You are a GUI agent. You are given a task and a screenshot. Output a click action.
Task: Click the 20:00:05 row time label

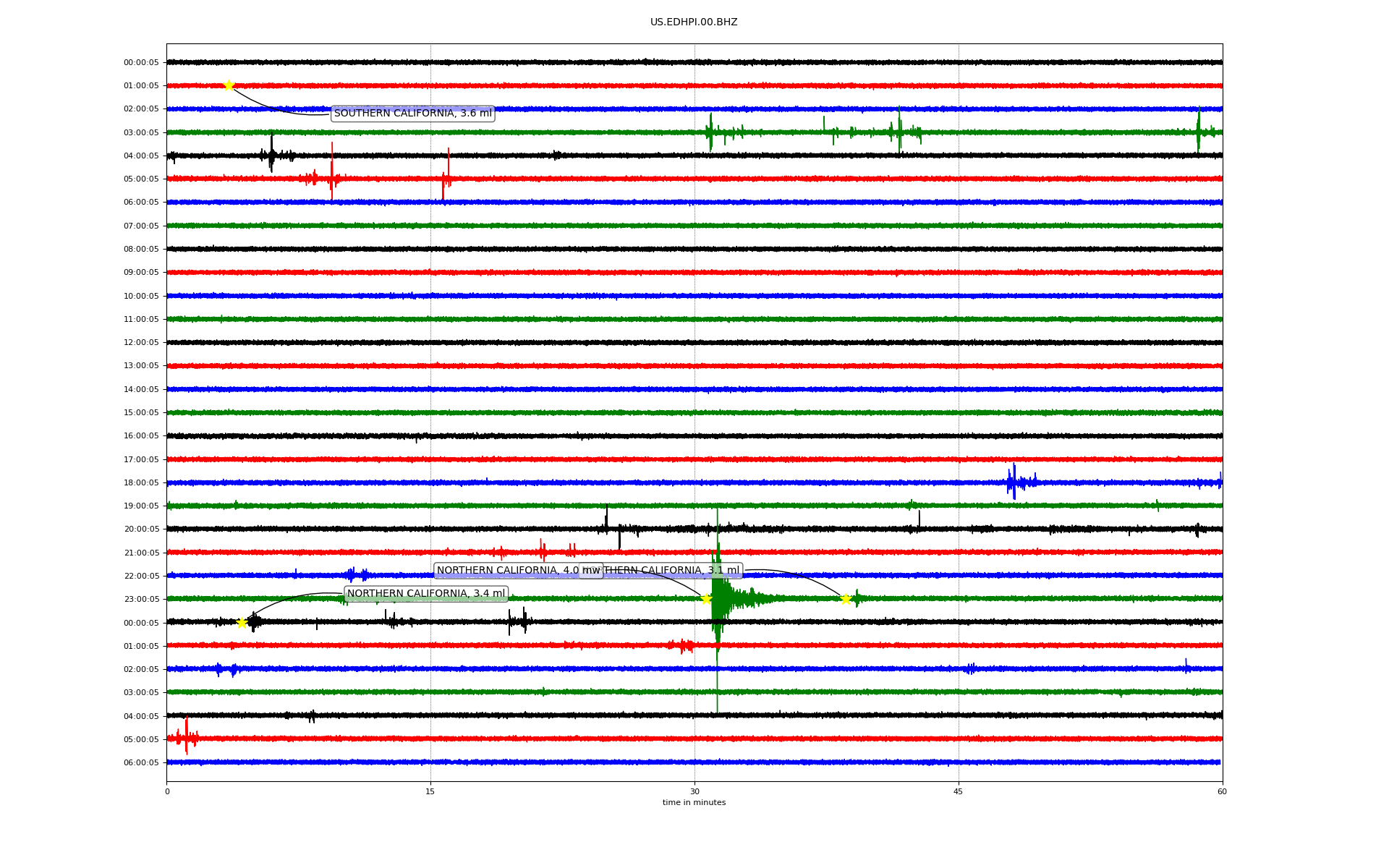click(141, 529)
